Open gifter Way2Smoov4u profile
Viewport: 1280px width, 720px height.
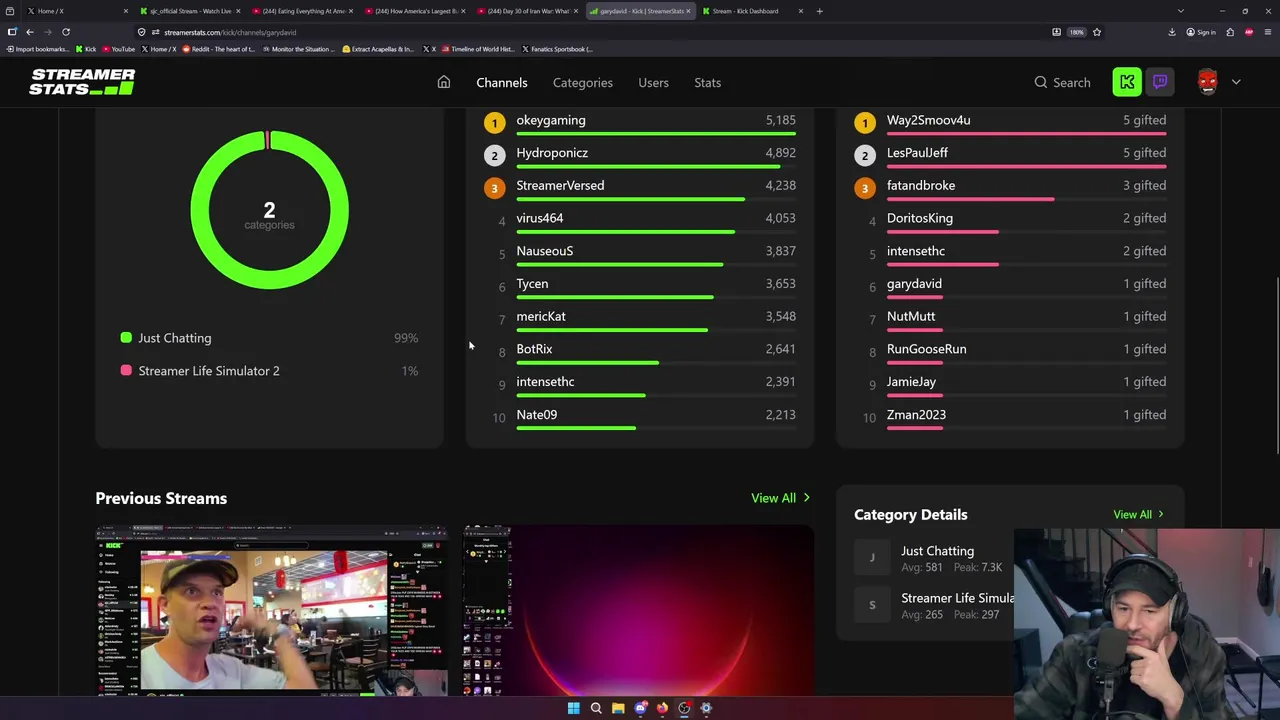click(928, 120)
